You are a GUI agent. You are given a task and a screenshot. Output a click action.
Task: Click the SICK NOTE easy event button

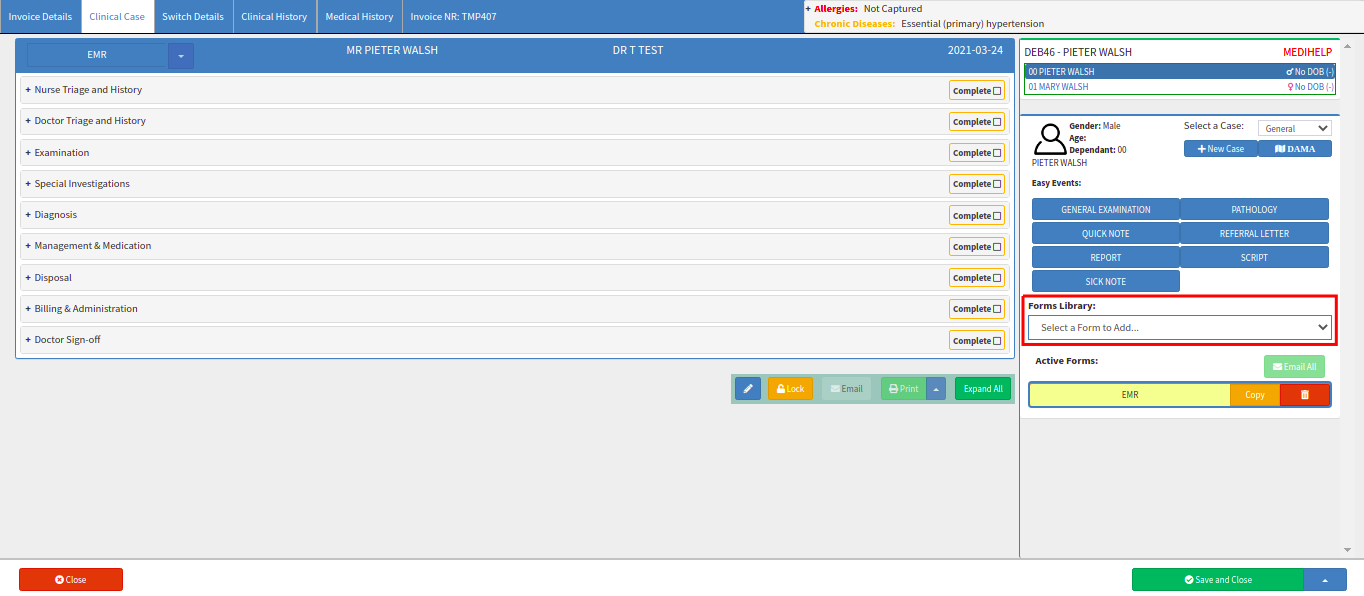tap(1106, 281)
